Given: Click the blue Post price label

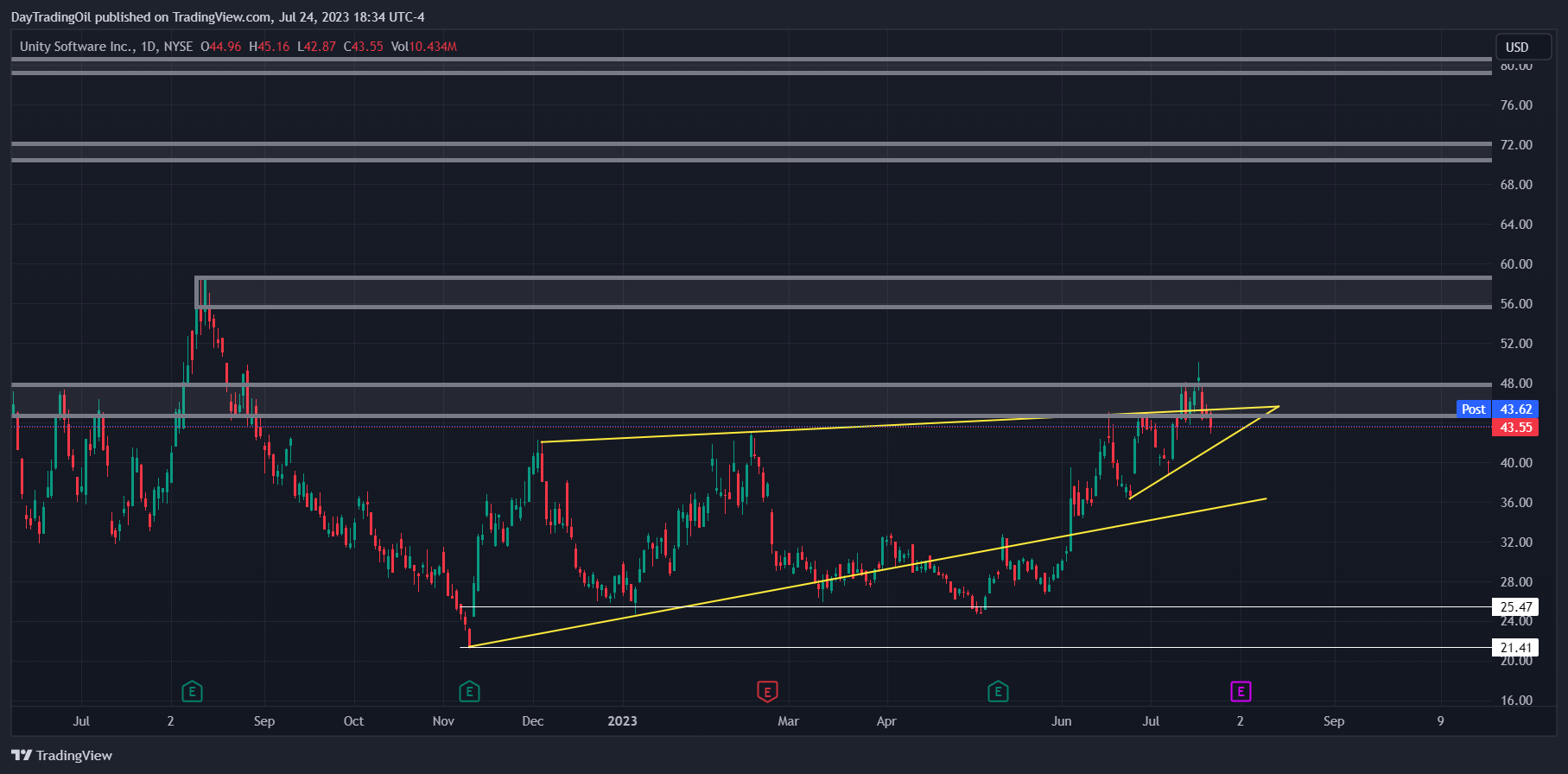Looking at the screenshot, I should click(1474, 409).
